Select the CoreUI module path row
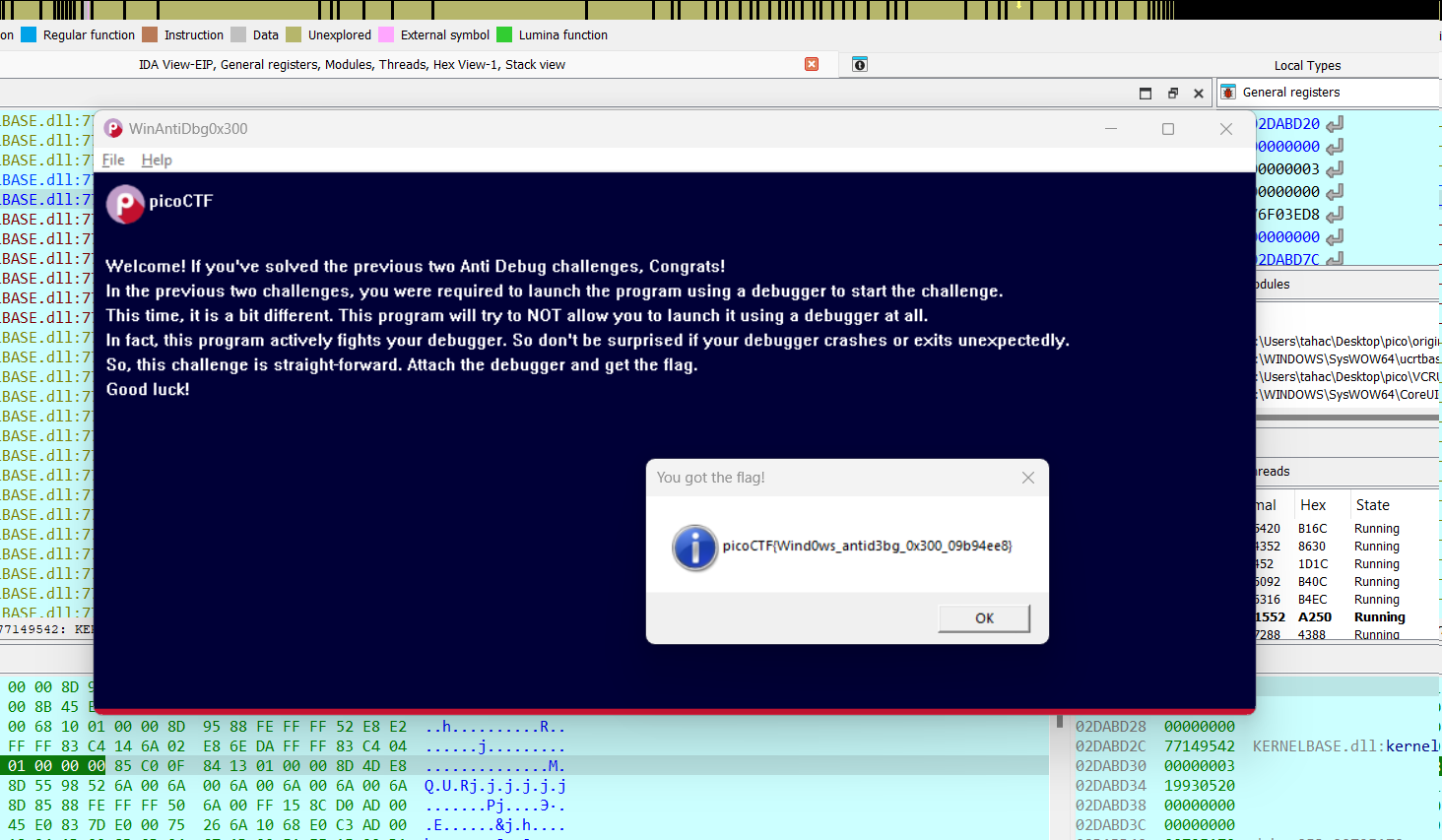 [x=1347, y=395]
